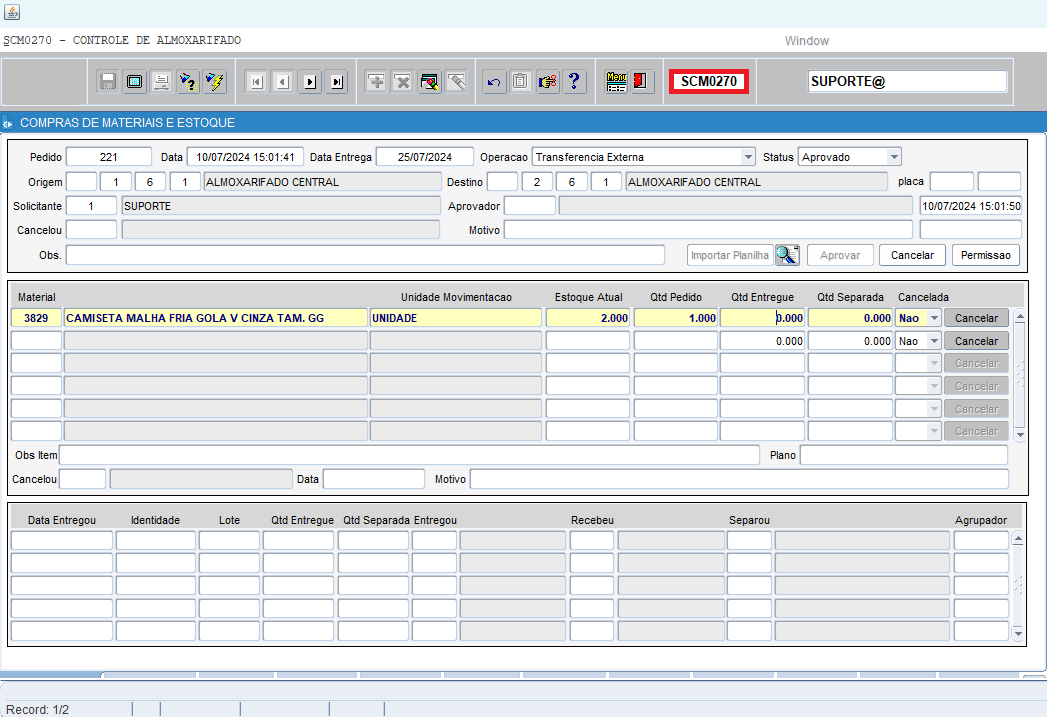
Task: Click the Permissao button
Action: click(x=986, y=255)
